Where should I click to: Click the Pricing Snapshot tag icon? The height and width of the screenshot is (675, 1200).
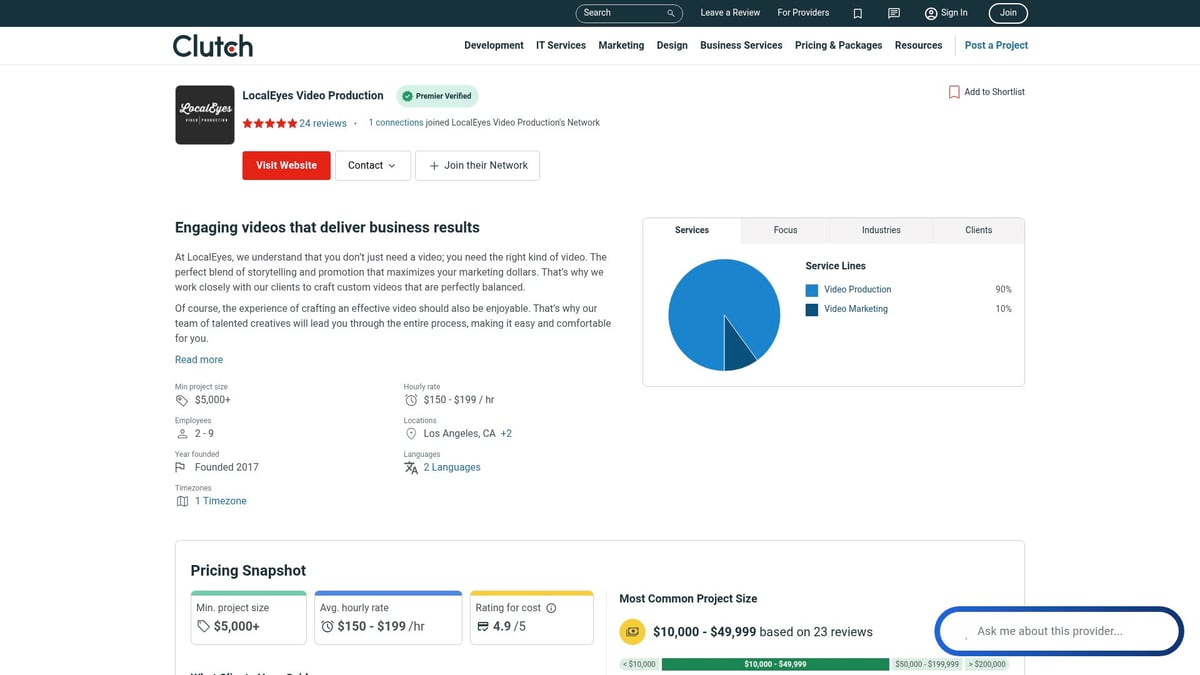click(204, 626)
